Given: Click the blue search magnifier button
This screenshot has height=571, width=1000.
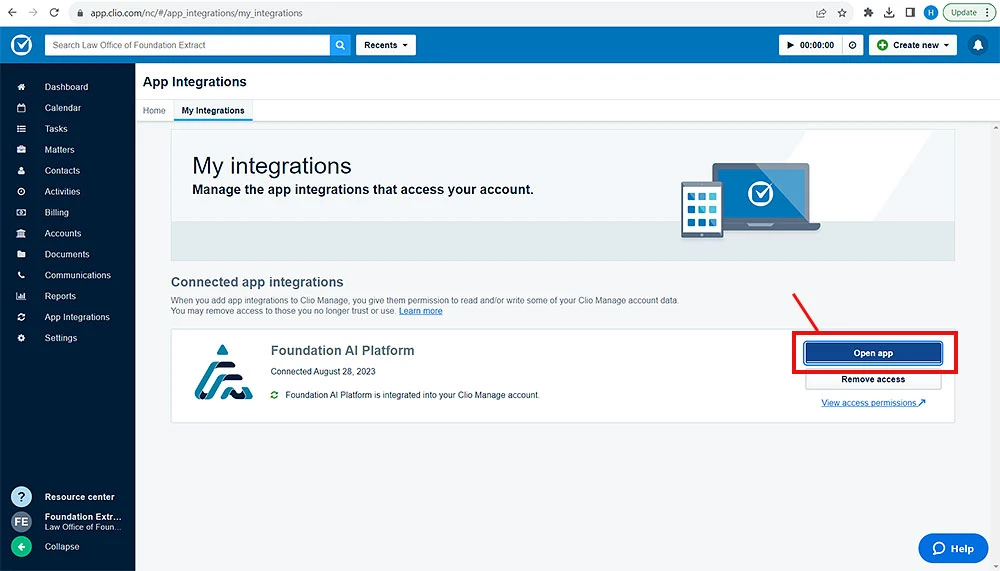Looking at the screenshot, I should [340, 45].
